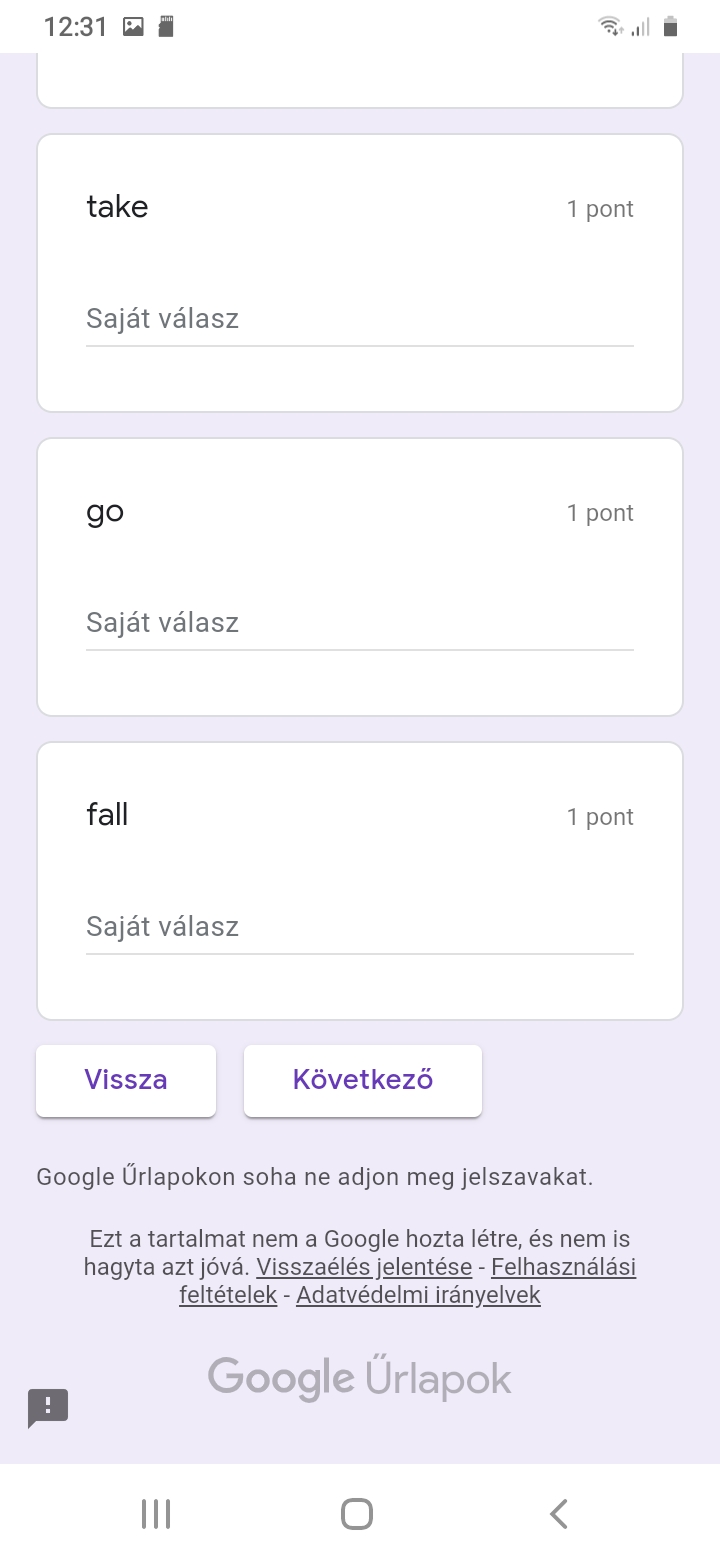Tap the answer field under "take"
Viewport: 720px width, 1560px height.
pos(359,320)
